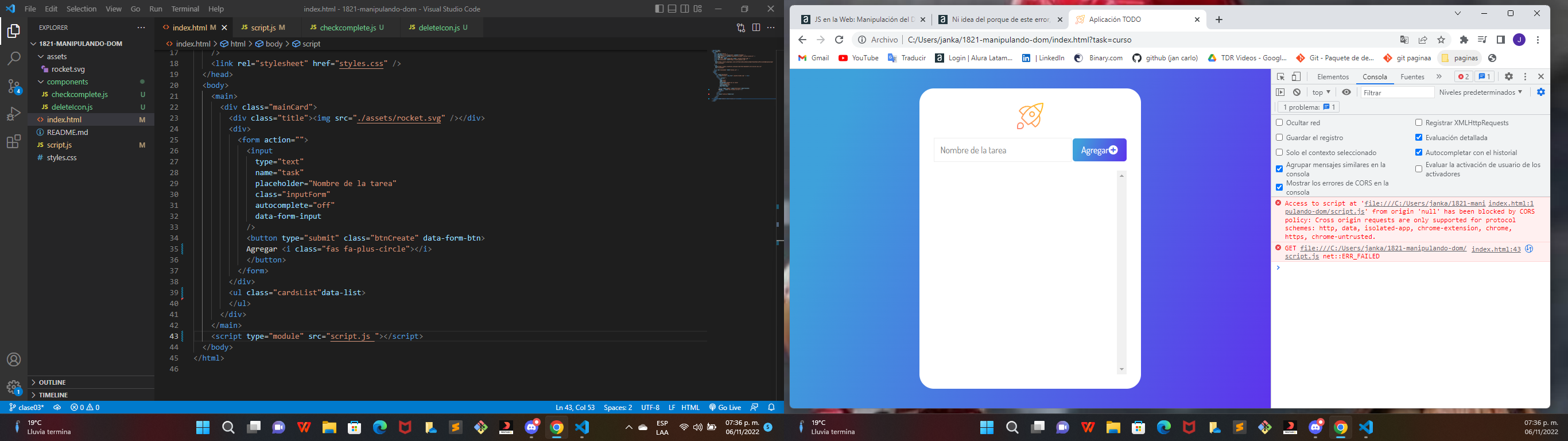Click the clase03* branch in the status bar

point(26,408)
